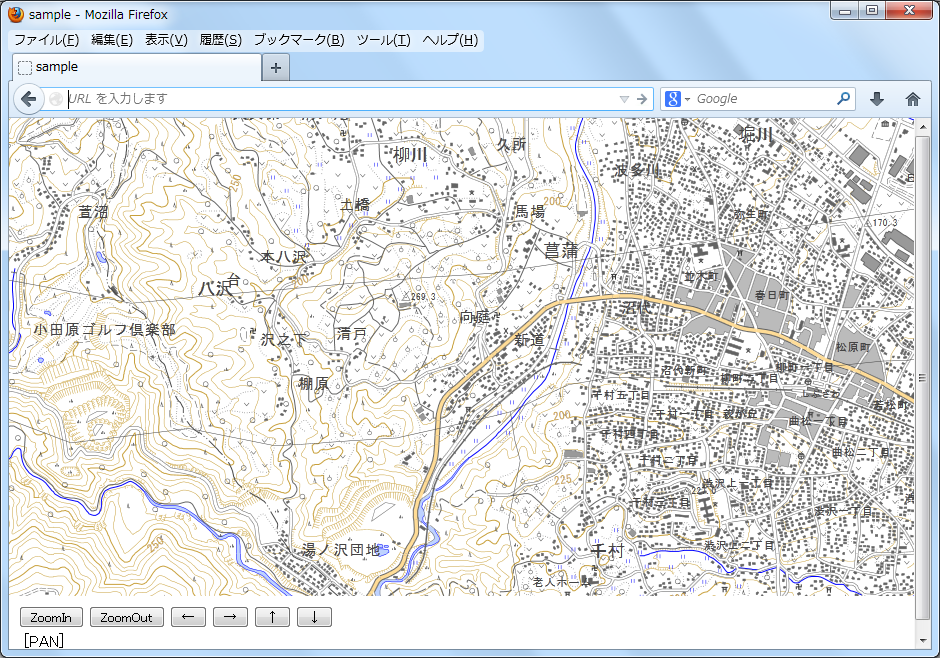
Task: Open the Google search engine dropdown
Action: pos(677,99)
